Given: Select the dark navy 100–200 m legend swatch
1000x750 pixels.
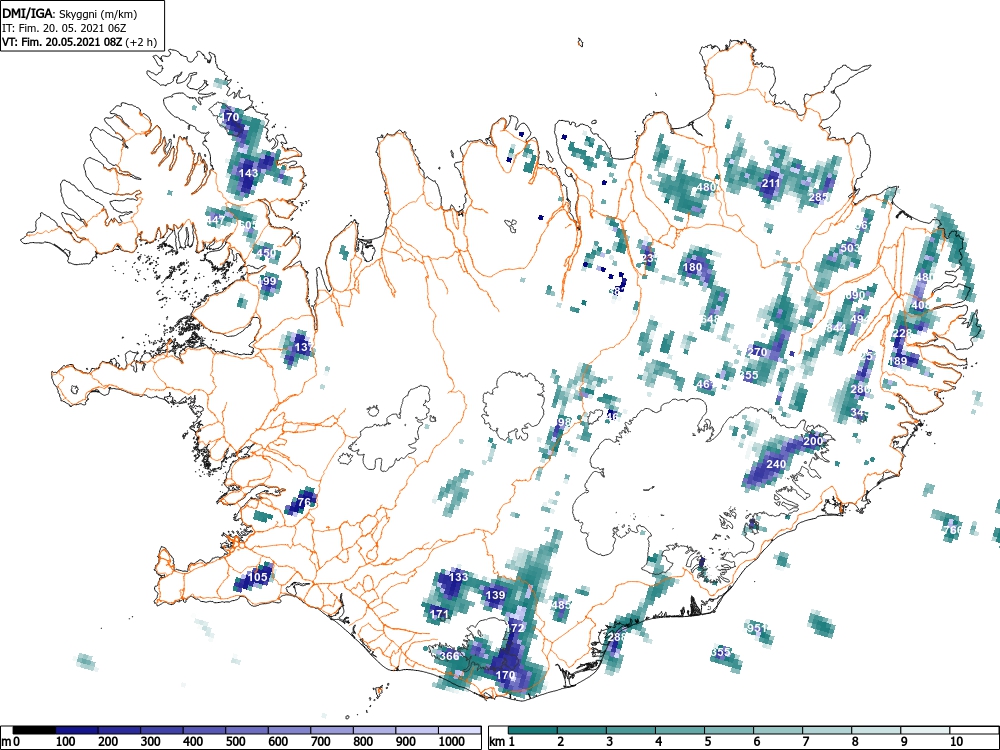Looking at the screenshot, I should click(77, 730).
